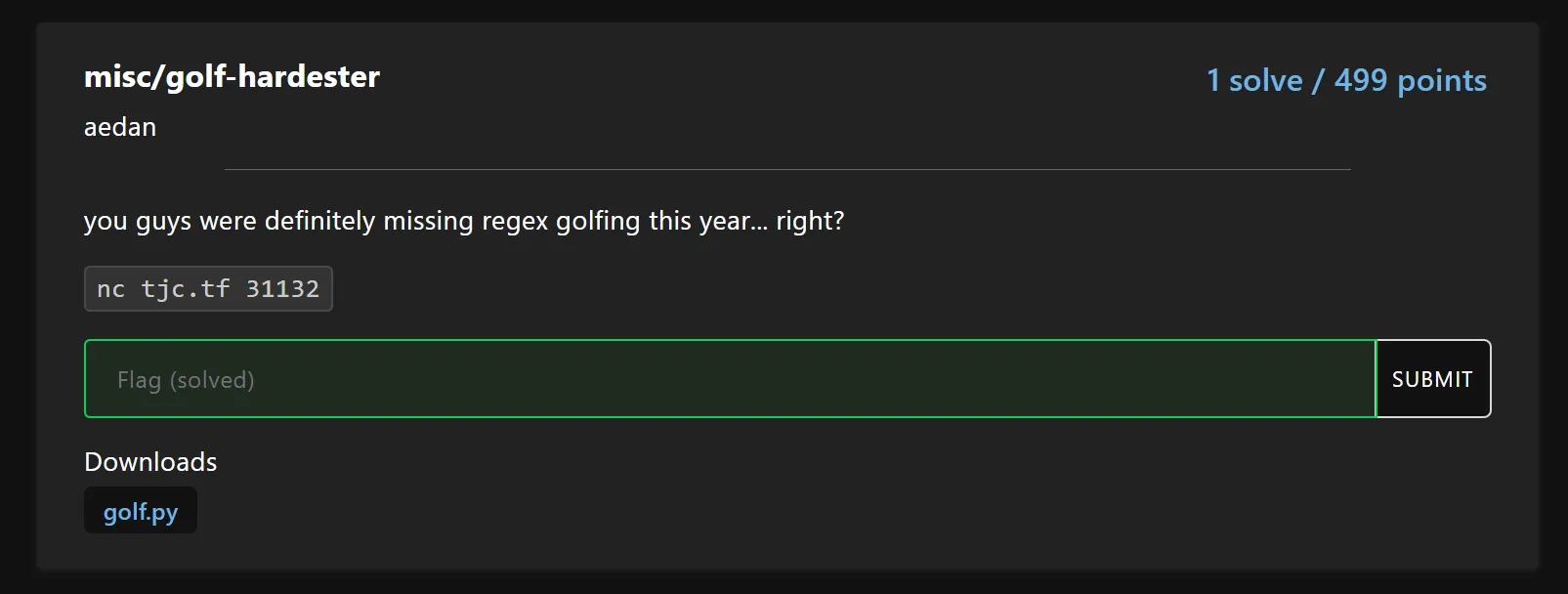
Task: Click the word nc in the command
Action: [x=110, y=289]
